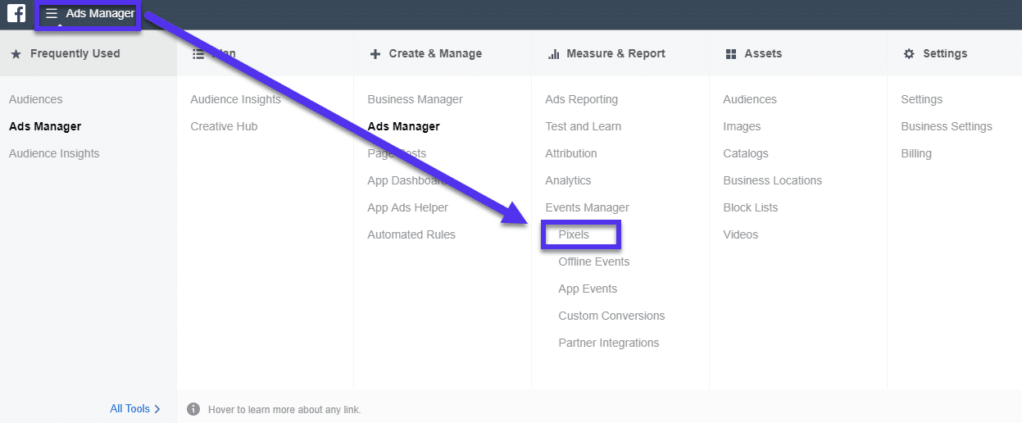Open Business Locations under Assets
Image resolution: width=1022 pixels, height=423 pixels.
tap(772, 181)
